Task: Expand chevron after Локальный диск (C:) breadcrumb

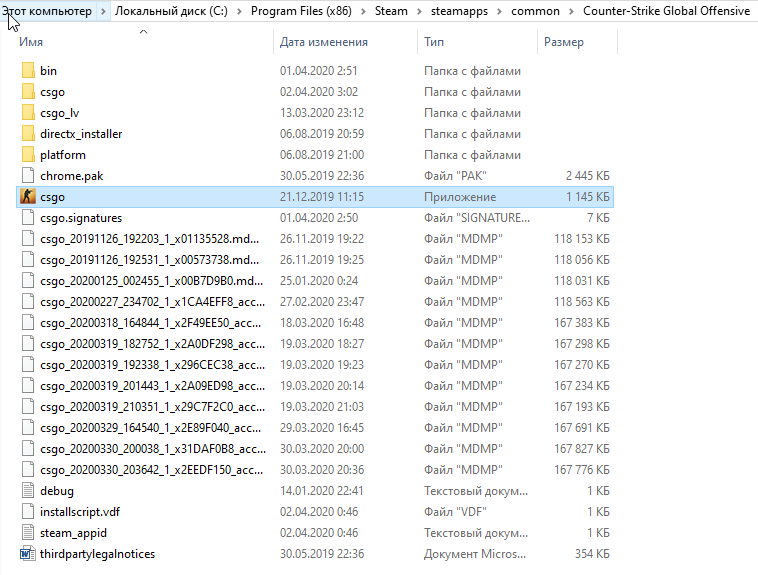Action: point(239,11)
